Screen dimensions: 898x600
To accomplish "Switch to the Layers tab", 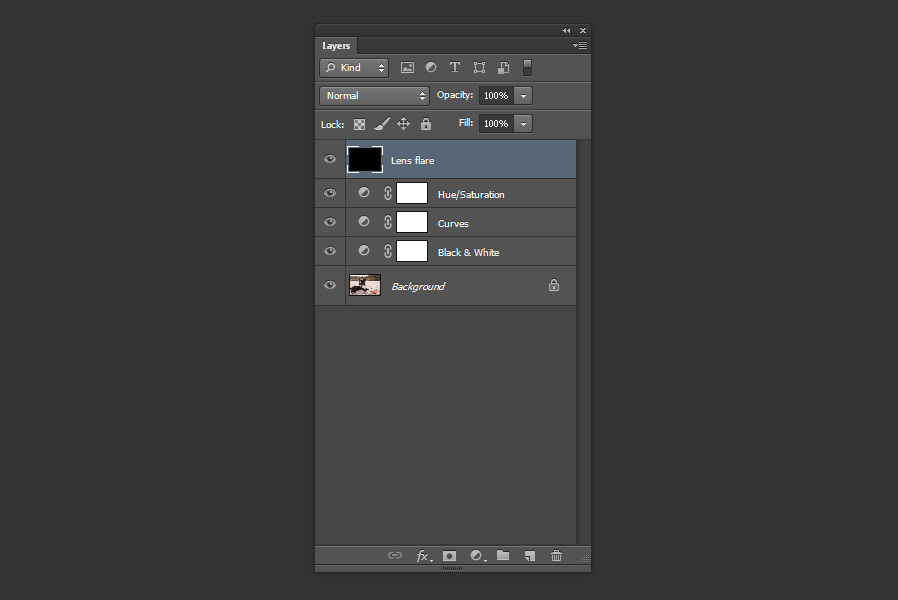I will pos(335,46).
